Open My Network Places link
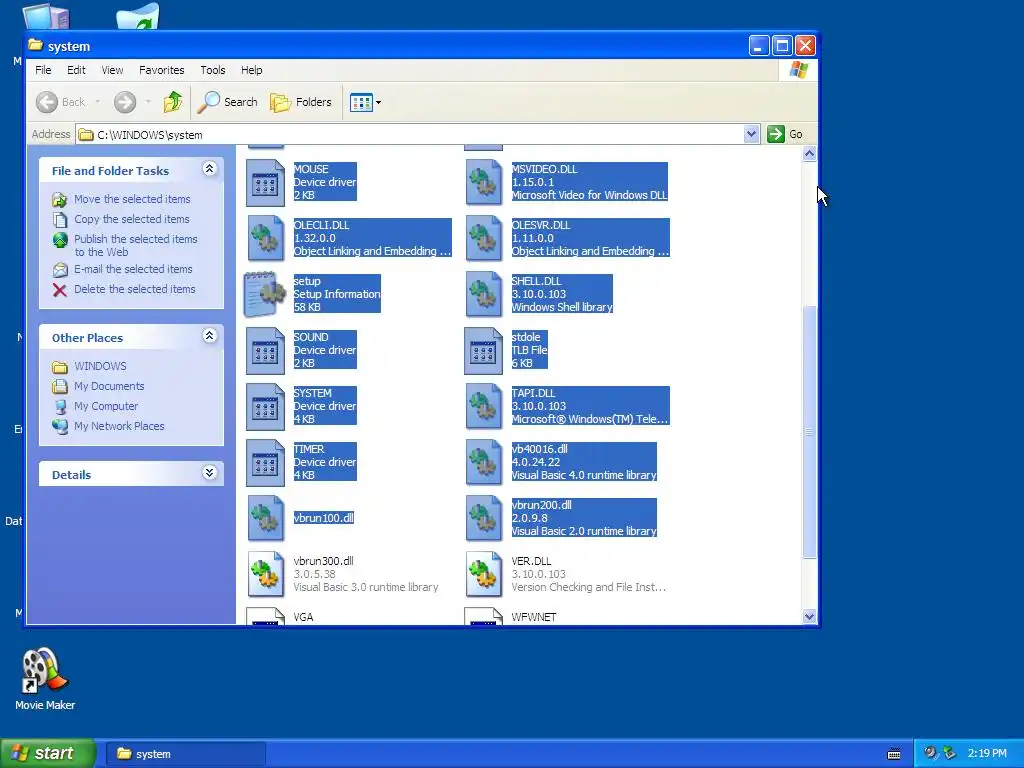 click(119, 426)
